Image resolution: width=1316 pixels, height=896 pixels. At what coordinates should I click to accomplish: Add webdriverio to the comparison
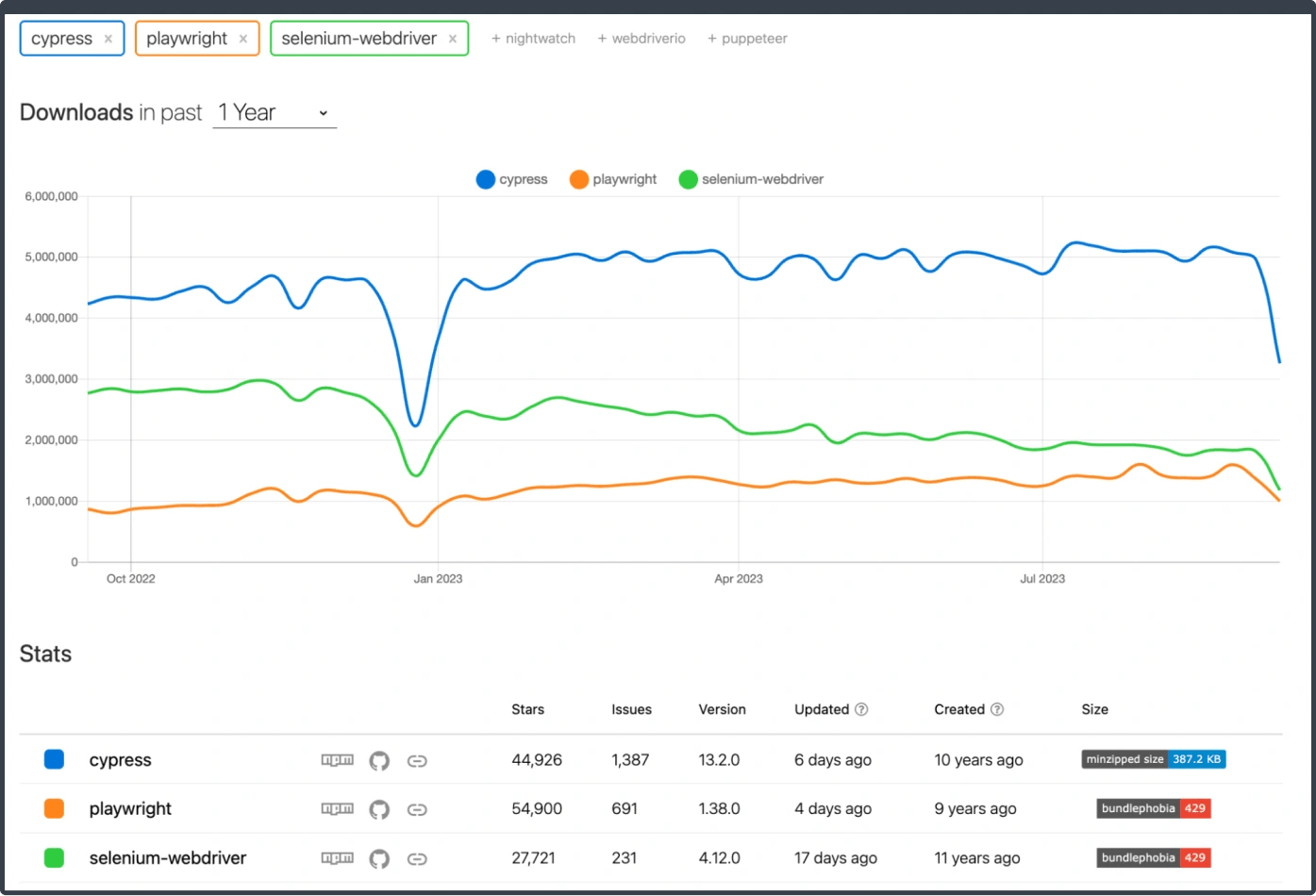(x=641, y=39)
